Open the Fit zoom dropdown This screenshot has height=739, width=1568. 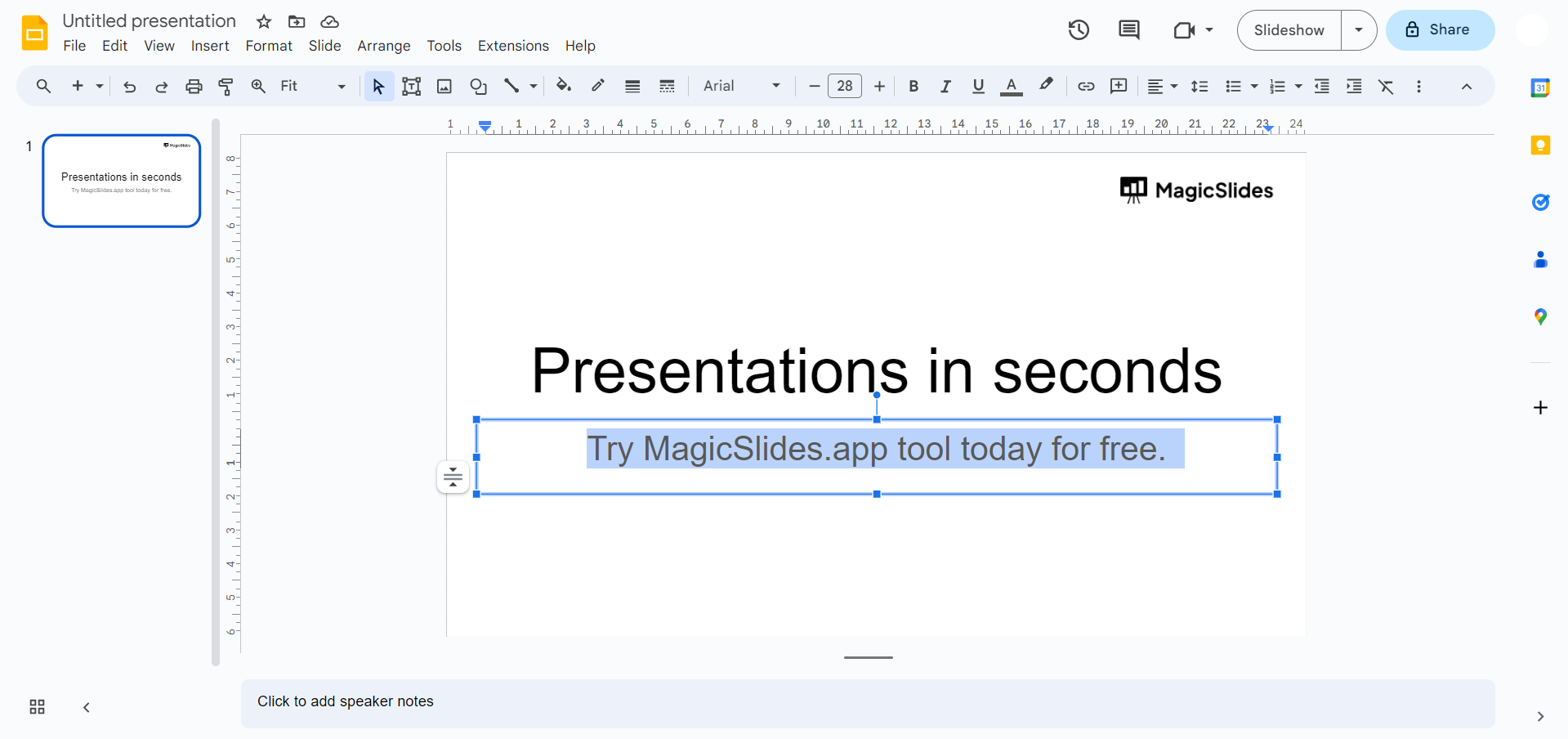click(313, 86)
